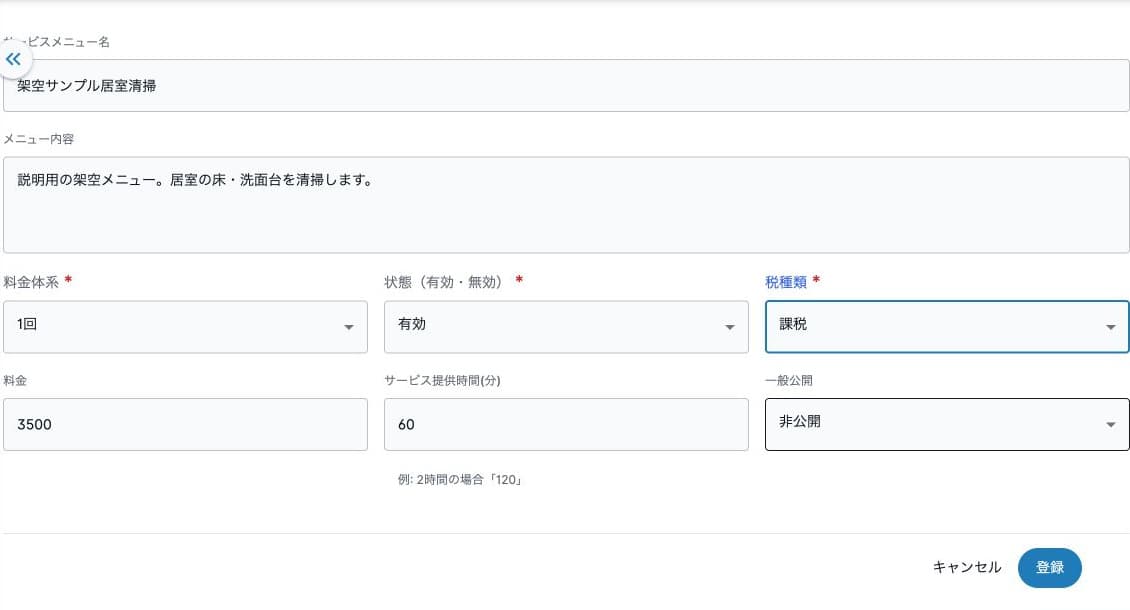Click the service menu name input field
This screenshot has height=610, width=1130.
[566, 86]
